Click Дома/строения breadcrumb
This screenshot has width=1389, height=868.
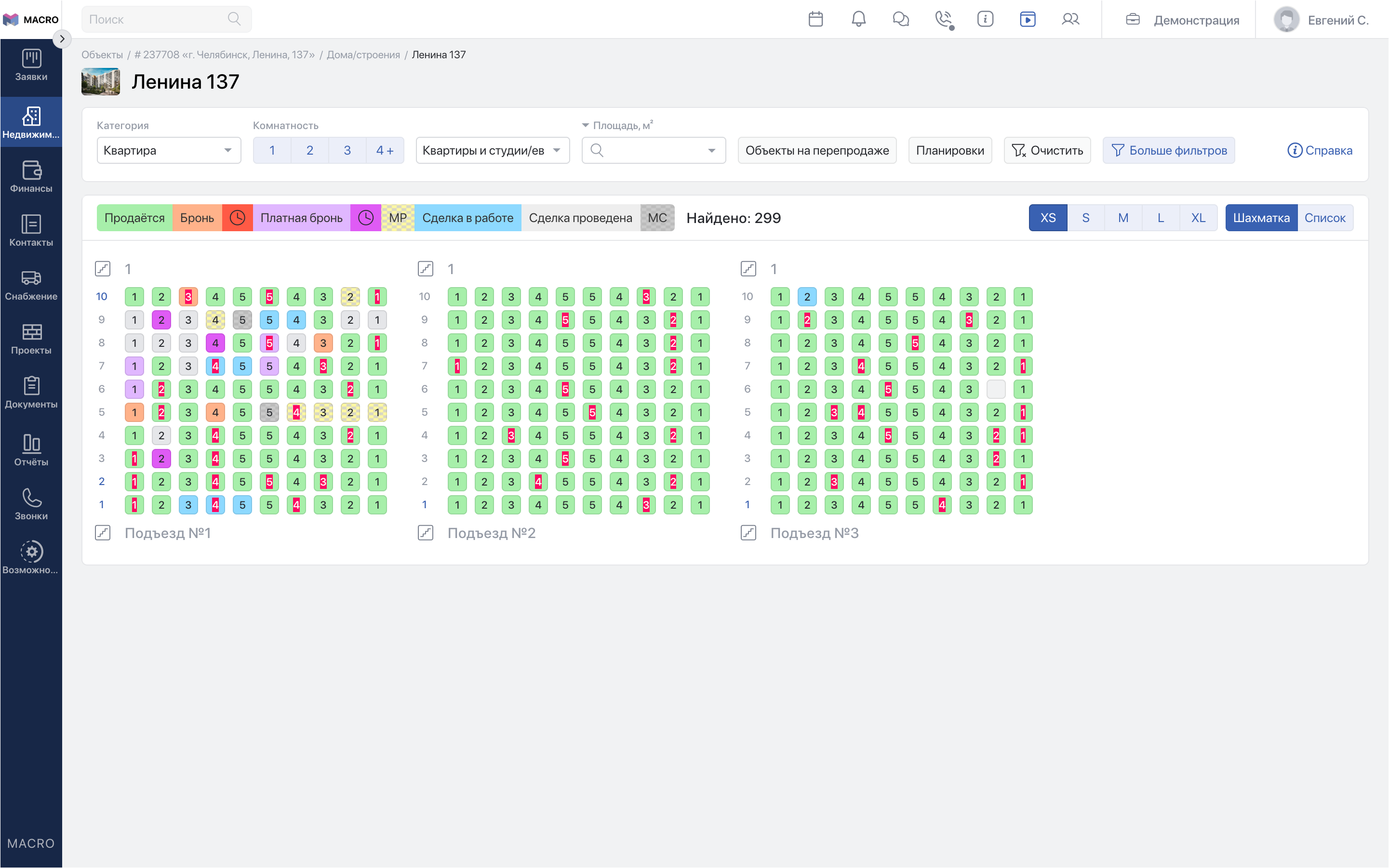[x=363, y=54]
